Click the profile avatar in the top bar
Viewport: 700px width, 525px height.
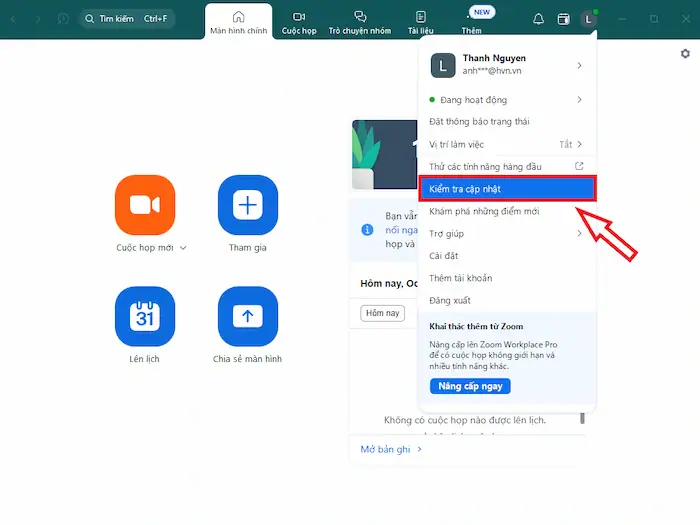(x=589, y=19)
